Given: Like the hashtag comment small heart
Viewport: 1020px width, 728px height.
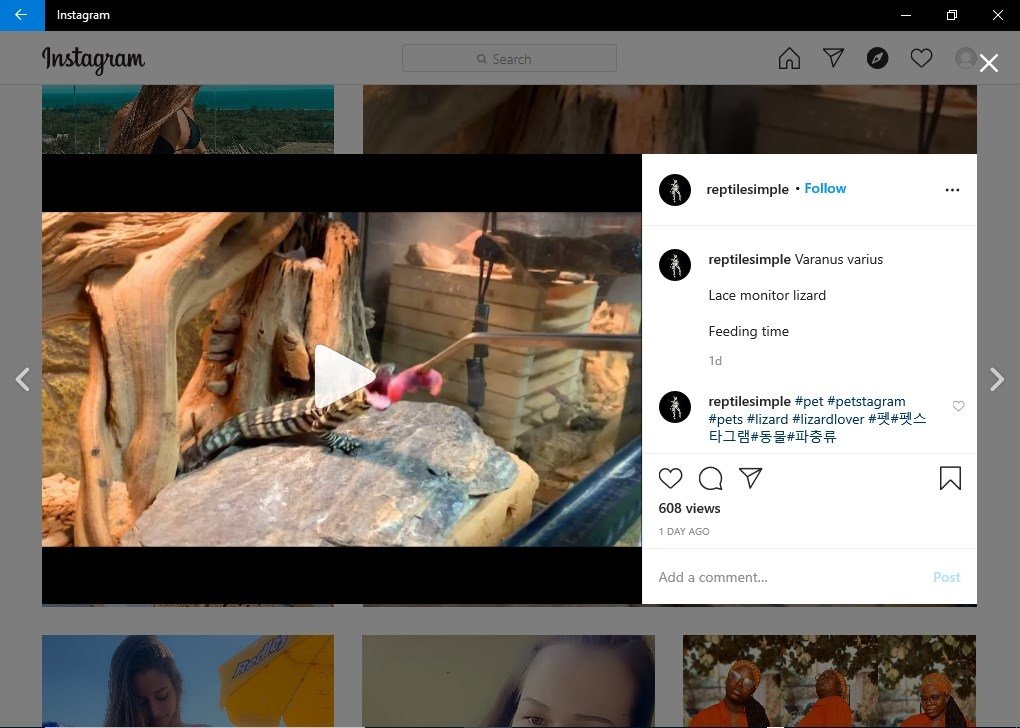Looking at the screenshot, I should (958, 406).
